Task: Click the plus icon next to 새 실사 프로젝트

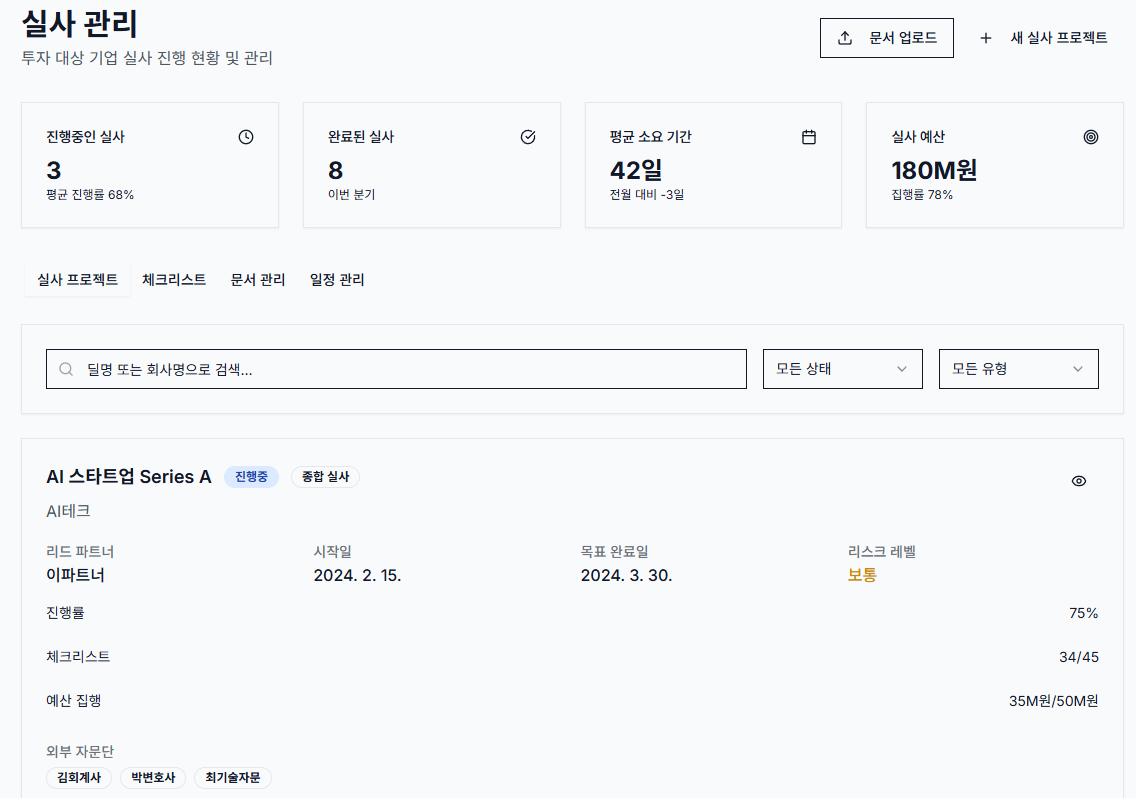Action: 985,38
